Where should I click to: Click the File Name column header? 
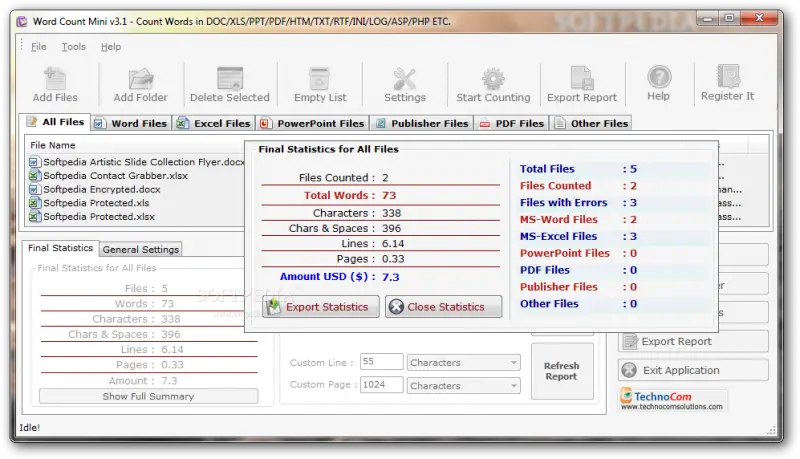[x=53, y=145]
